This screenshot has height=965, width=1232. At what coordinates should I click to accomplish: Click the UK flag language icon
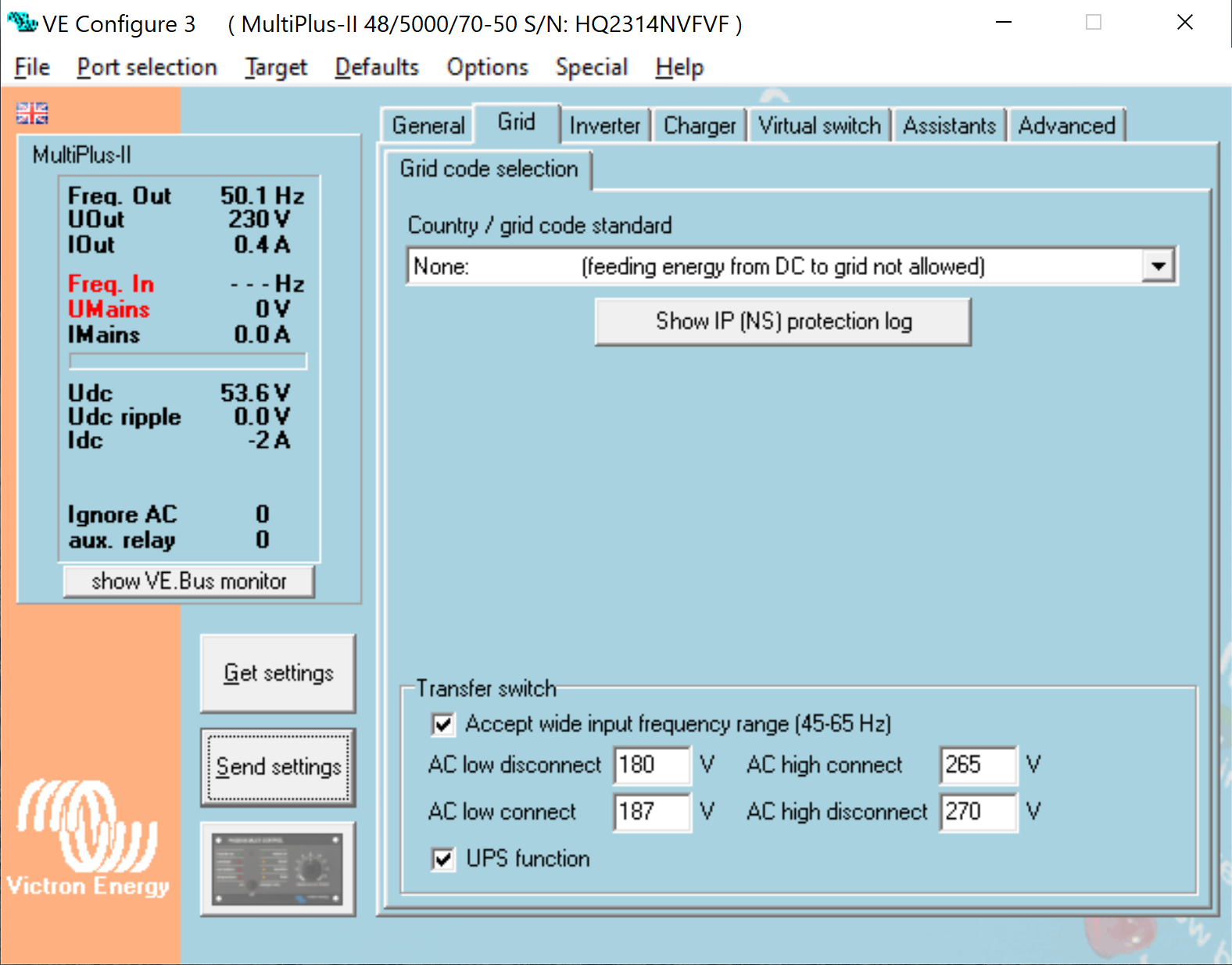click(x=32, y=113)
